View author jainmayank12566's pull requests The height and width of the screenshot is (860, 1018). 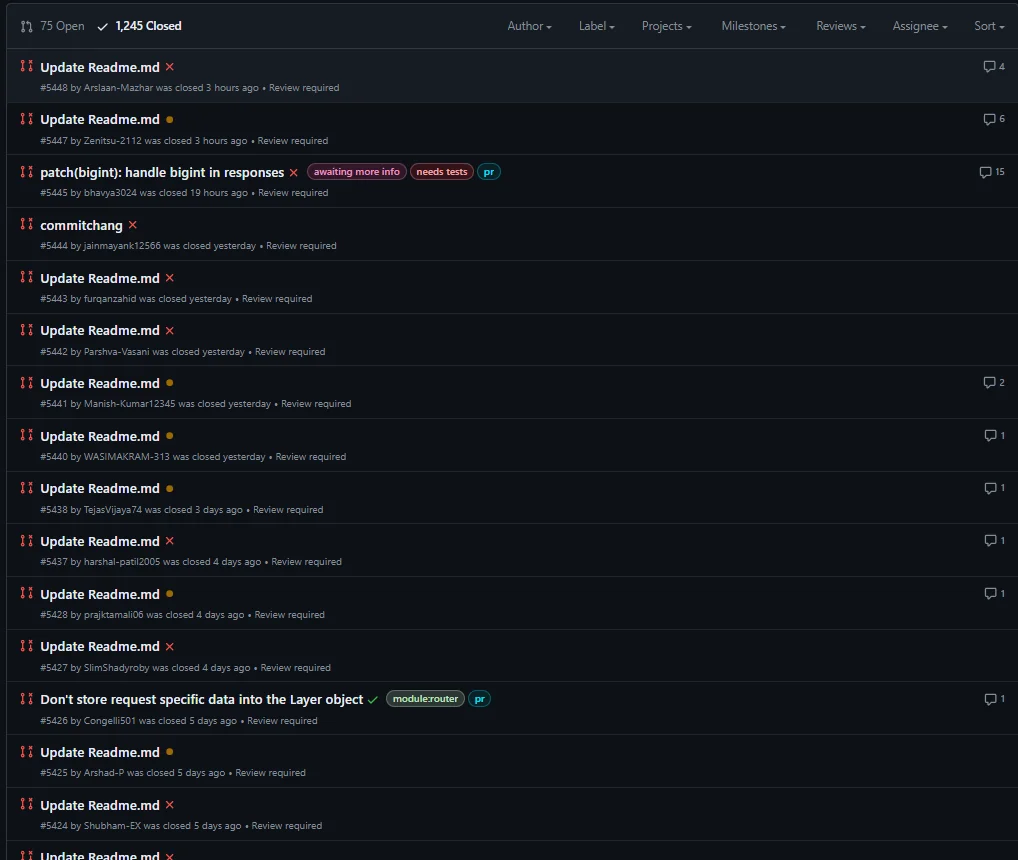(122, 246)
